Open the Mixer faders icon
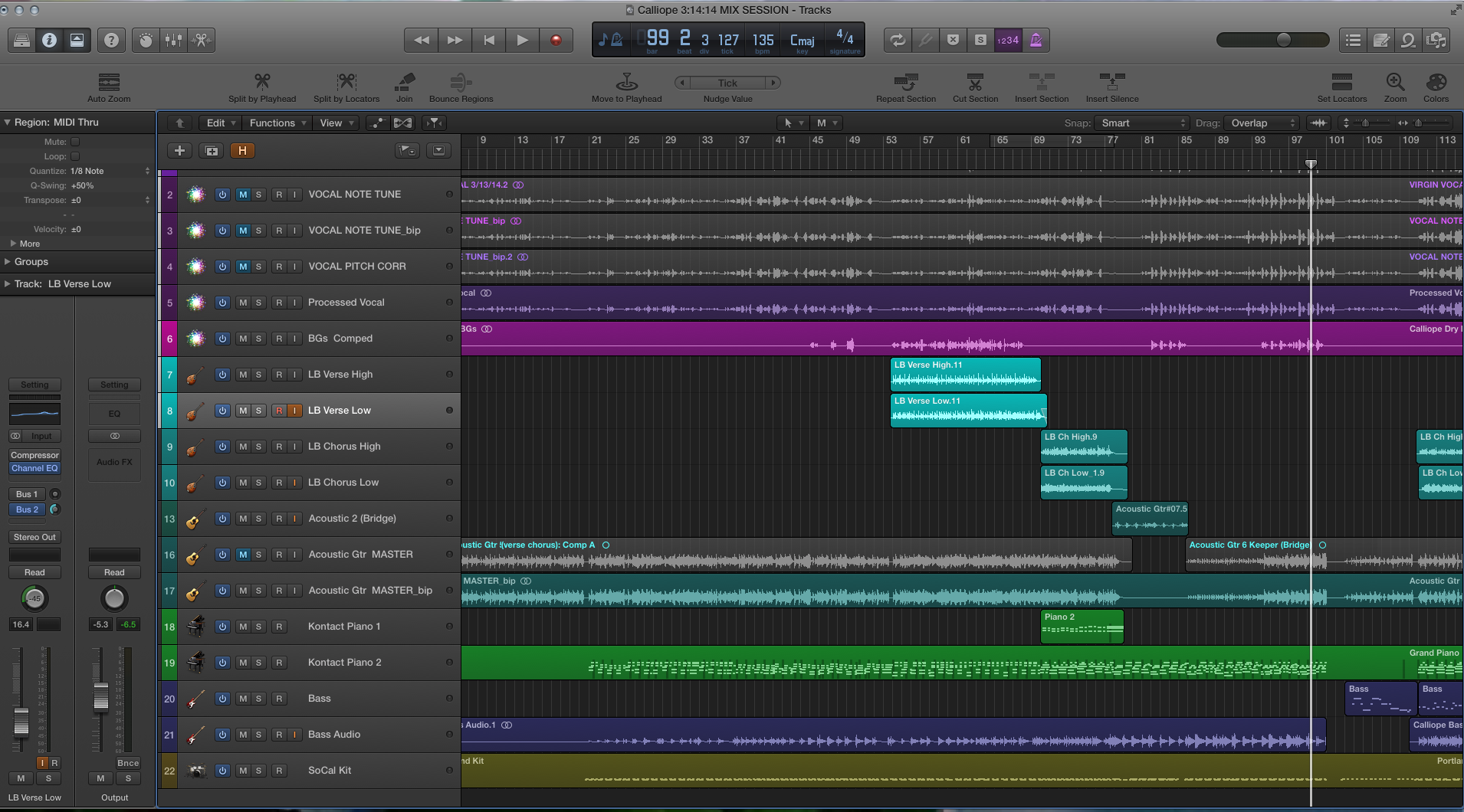 click(x=174, y=40)
